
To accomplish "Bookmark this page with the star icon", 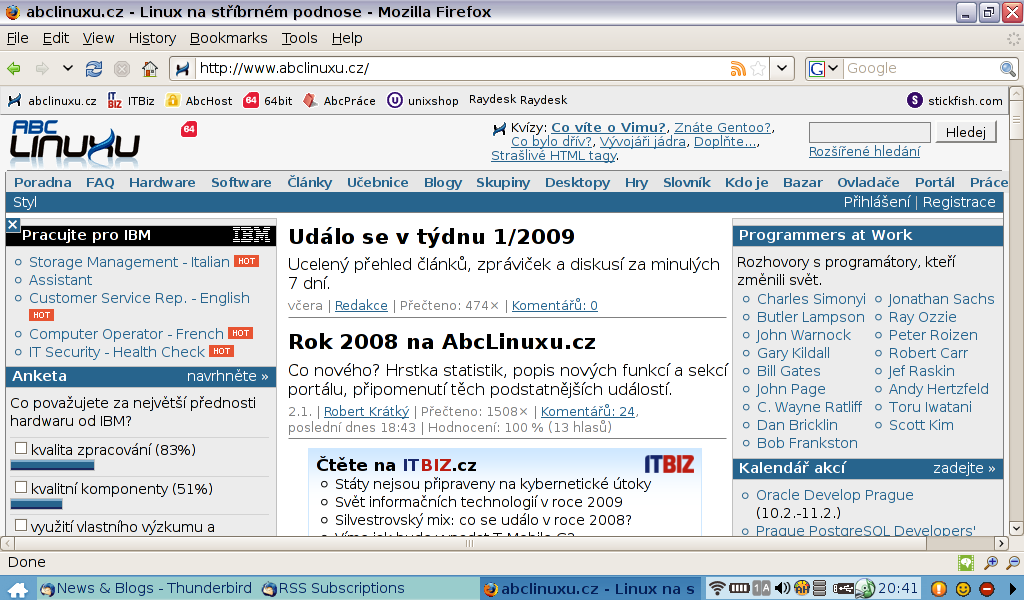I will coord(758,69).
